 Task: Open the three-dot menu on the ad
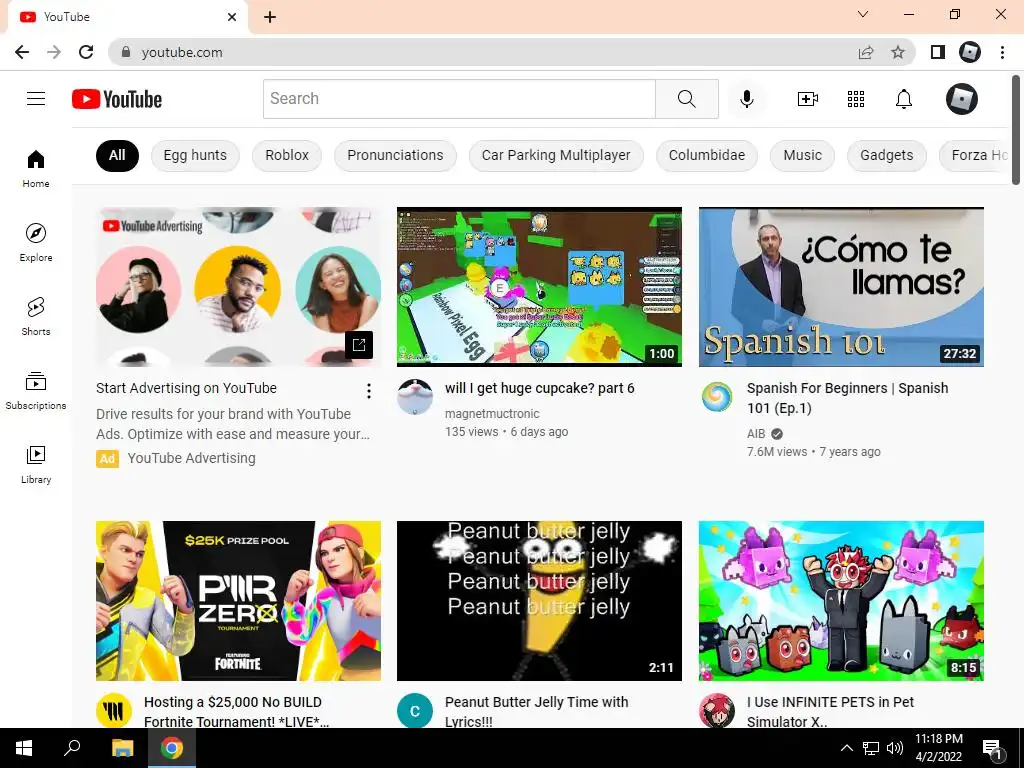click(x=369, y=391)
